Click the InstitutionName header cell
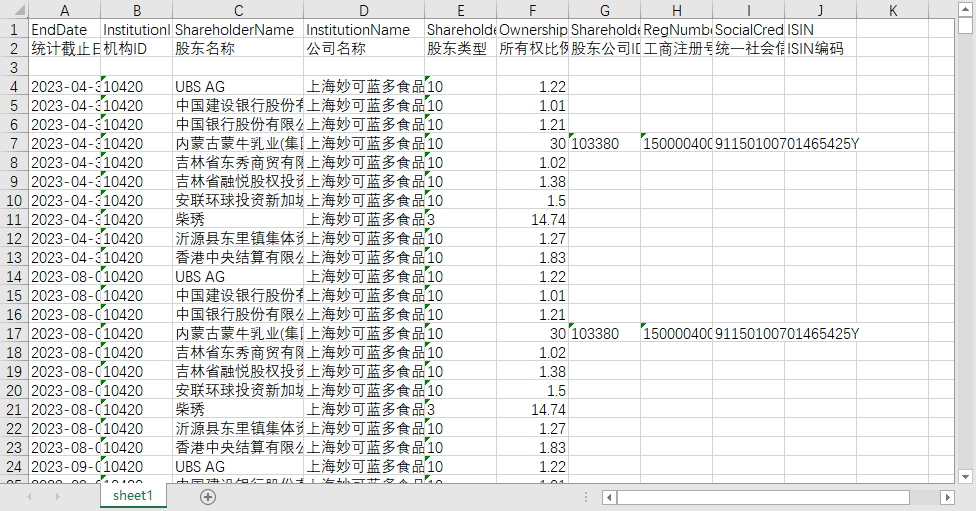Screen dimensions: 976x511 pos(364,29)
